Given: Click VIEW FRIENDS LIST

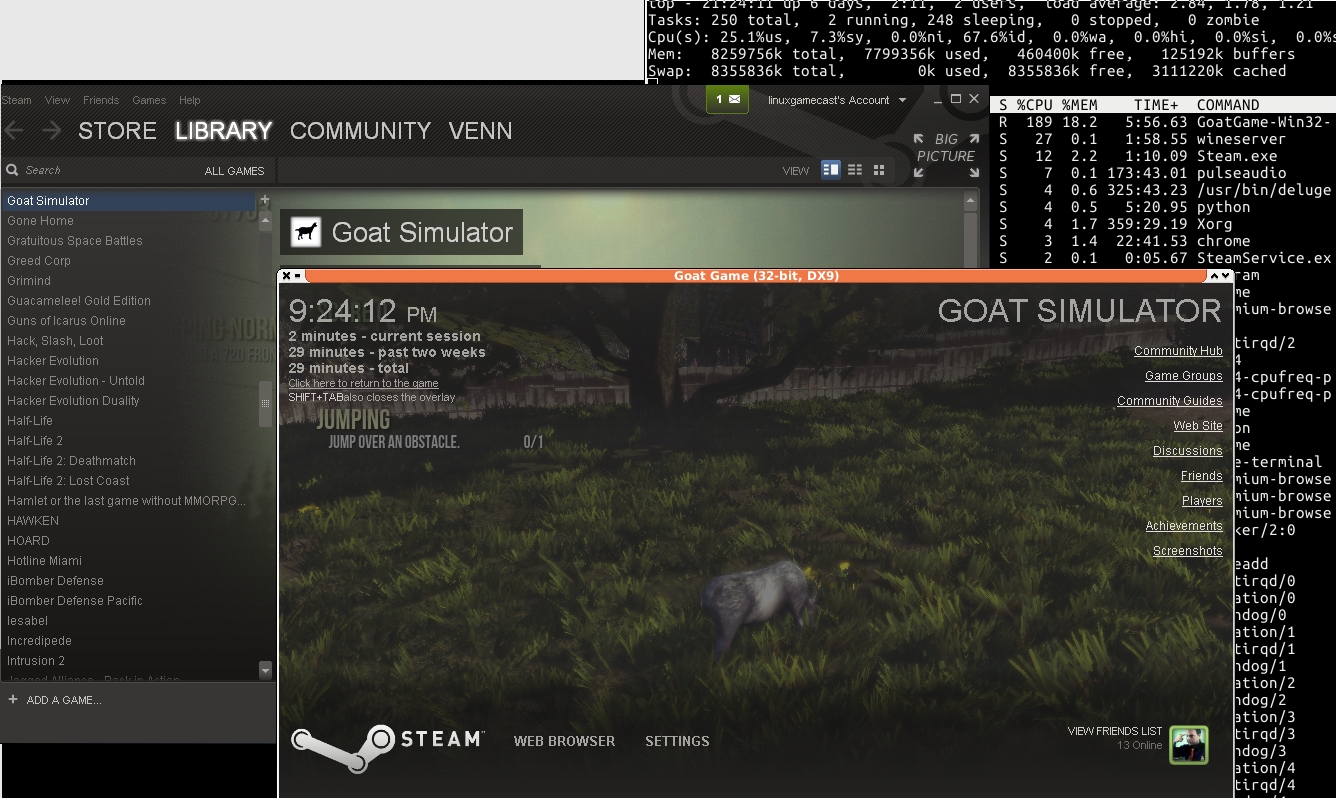Looking at the screenshot, I should [1115, 732].
